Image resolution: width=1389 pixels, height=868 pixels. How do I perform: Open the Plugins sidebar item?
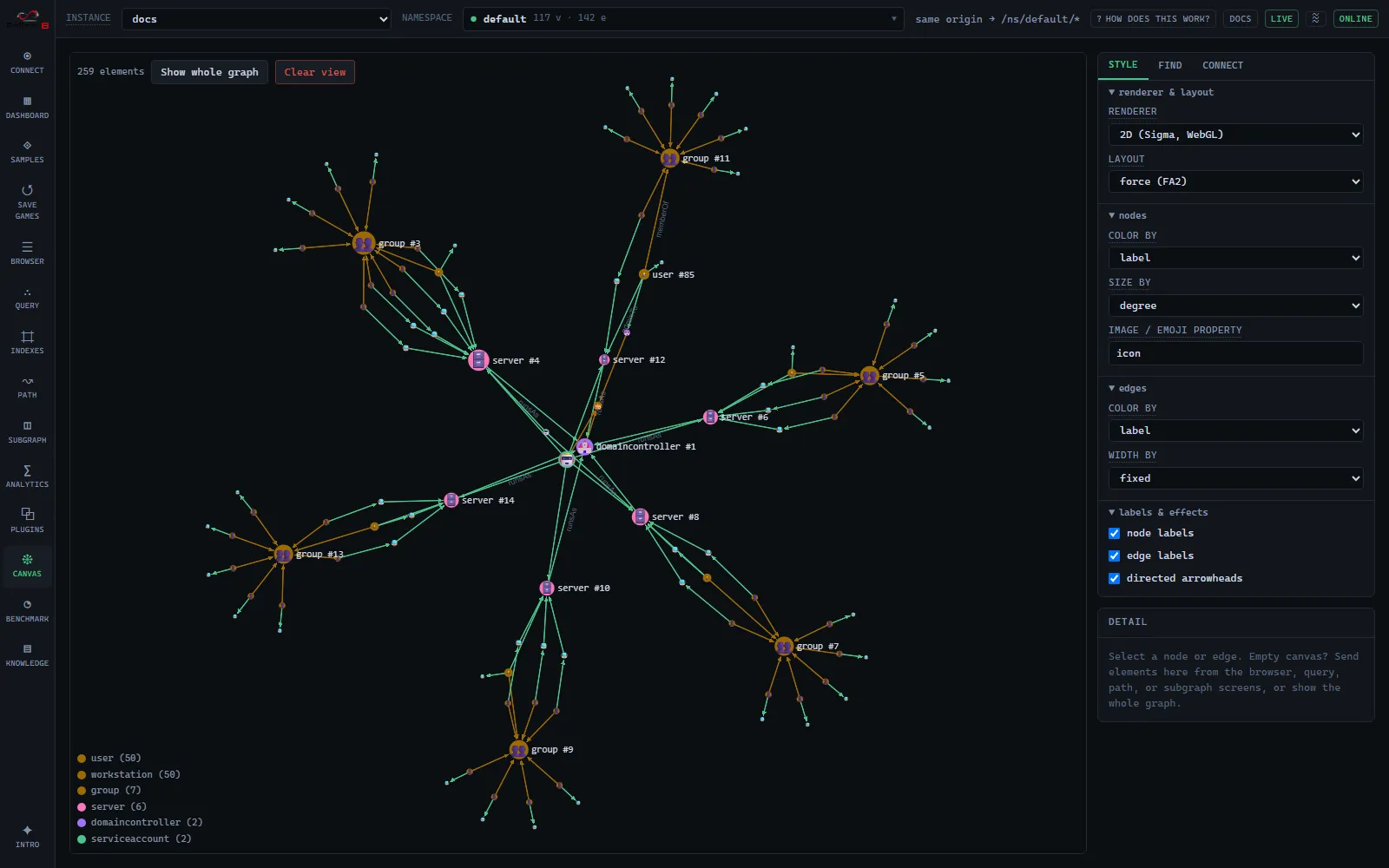(27, 522)
